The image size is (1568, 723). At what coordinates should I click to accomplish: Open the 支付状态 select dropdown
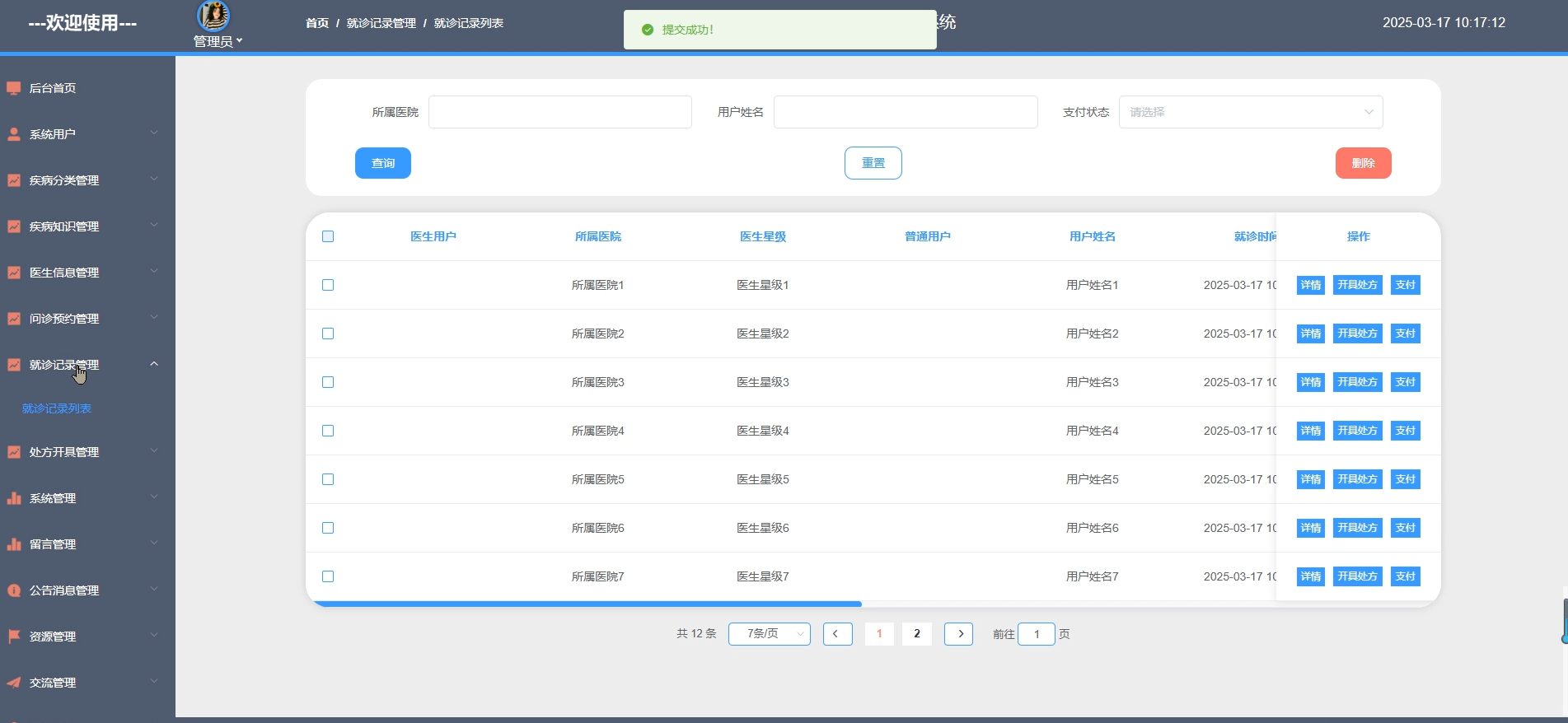click(1251, 112)
